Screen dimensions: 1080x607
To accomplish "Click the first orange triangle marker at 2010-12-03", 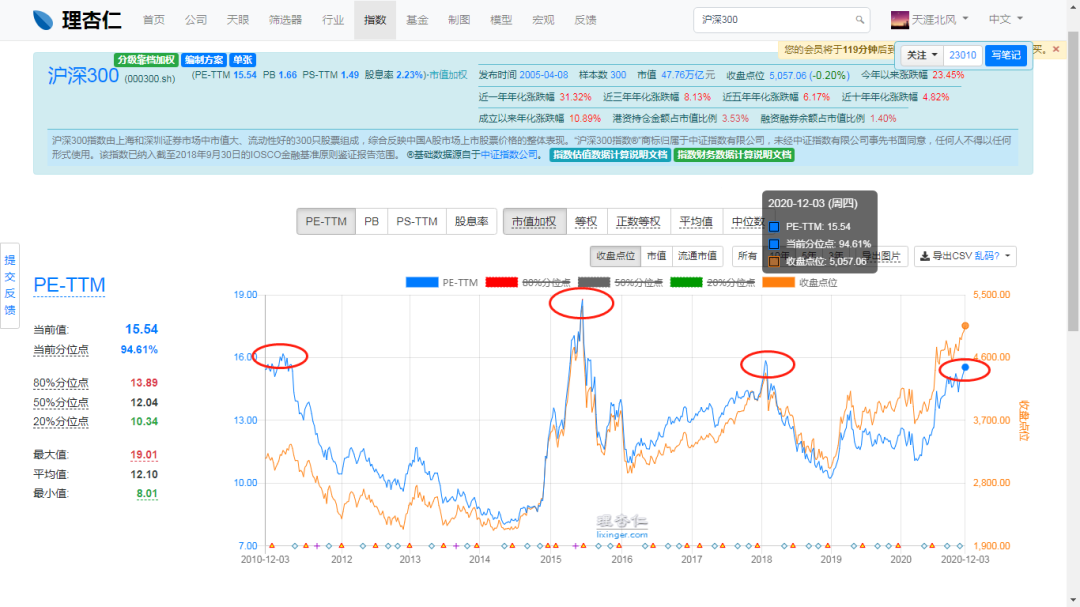I will [x=271, y=546].
